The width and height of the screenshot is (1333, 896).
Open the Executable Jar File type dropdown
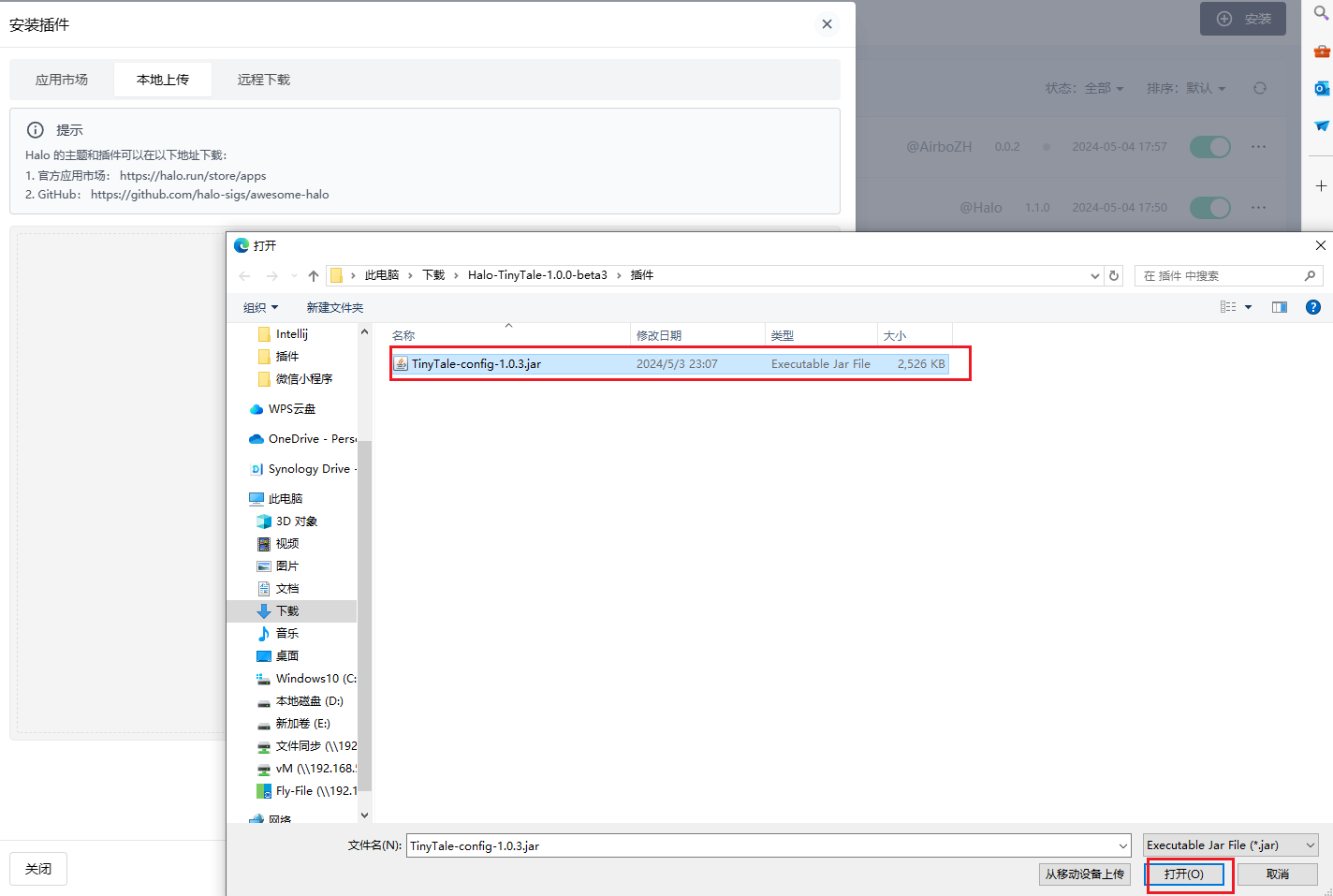tap(1231, 845)
